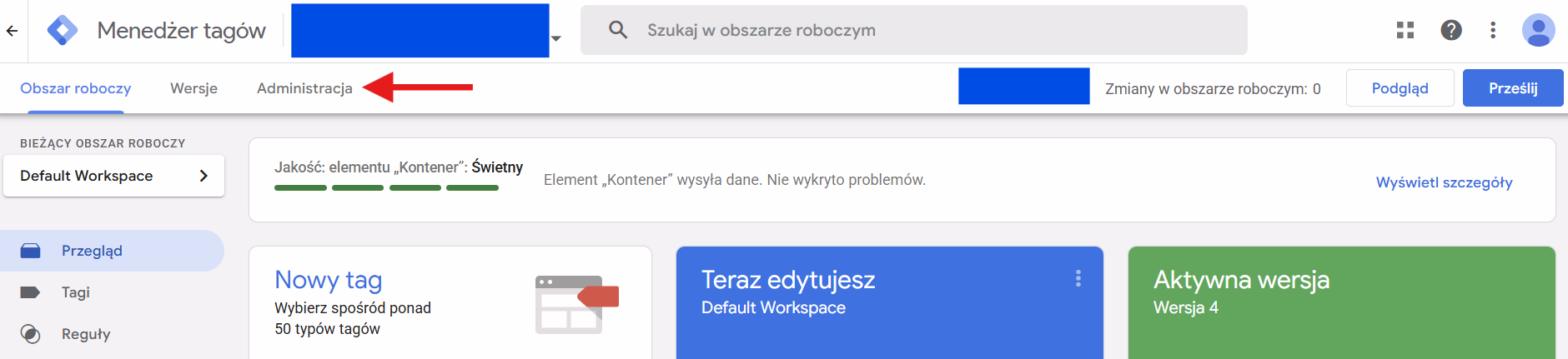1568x359 pixels.
Task: Open the user account avatar
Action: [x=1538, y=30]
